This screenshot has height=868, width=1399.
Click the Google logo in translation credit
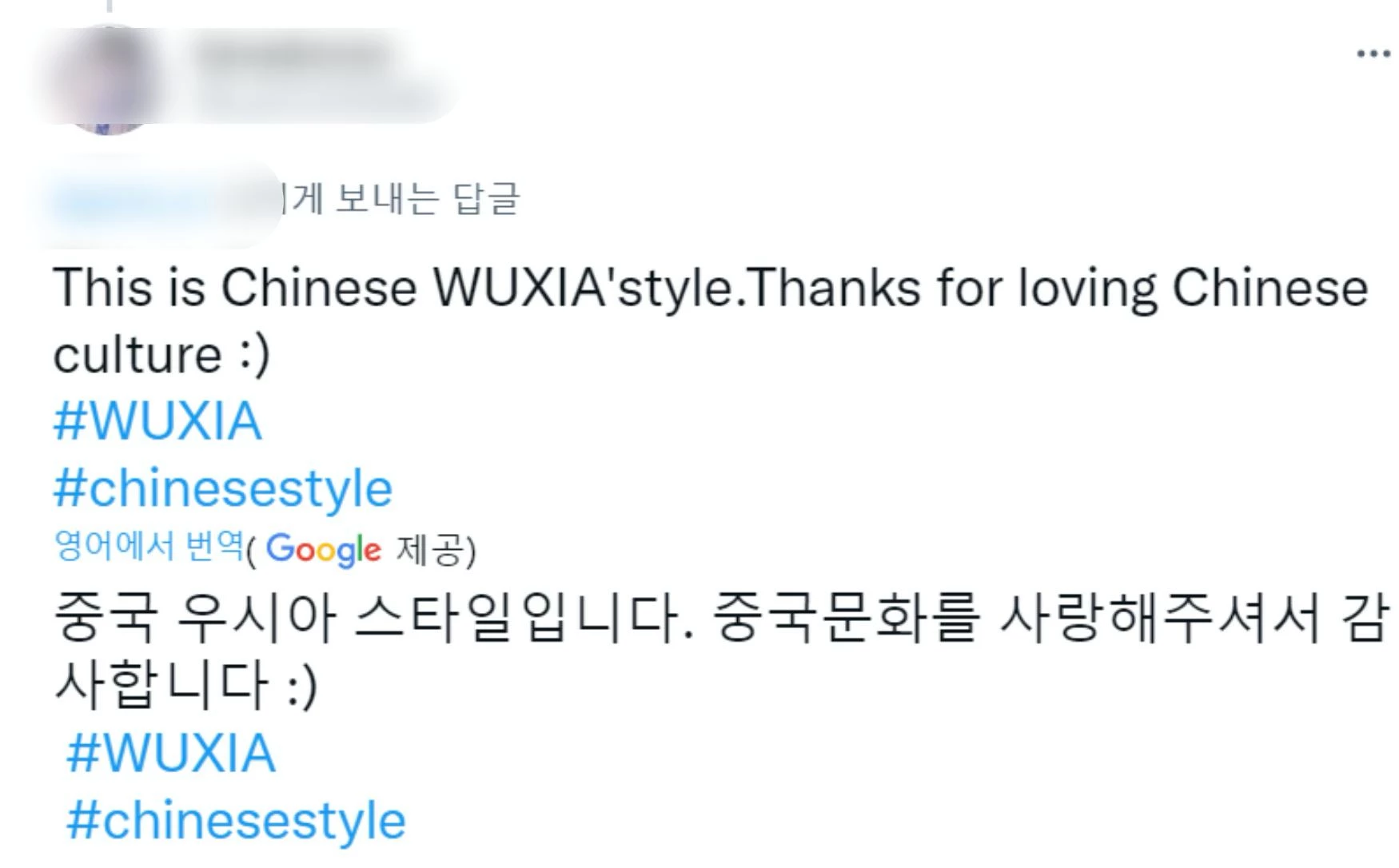(324, 549)
